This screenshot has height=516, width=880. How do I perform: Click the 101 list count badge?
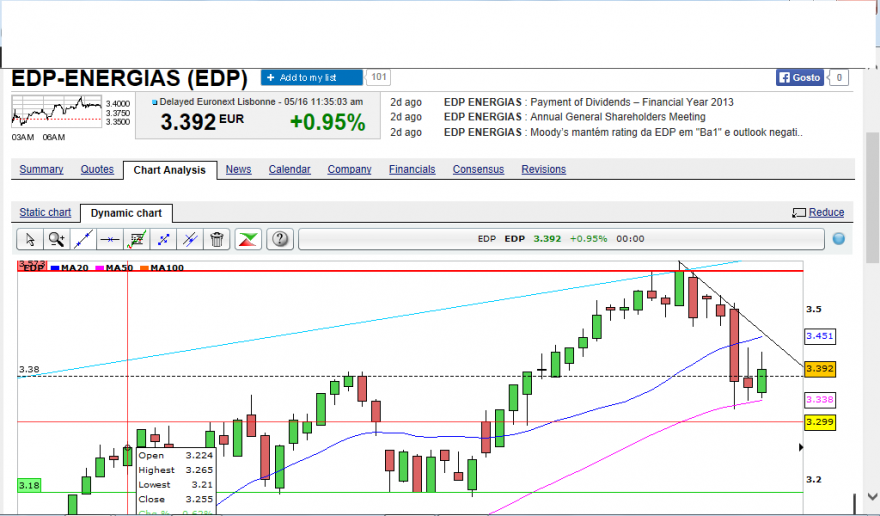[x=379, y=77]
